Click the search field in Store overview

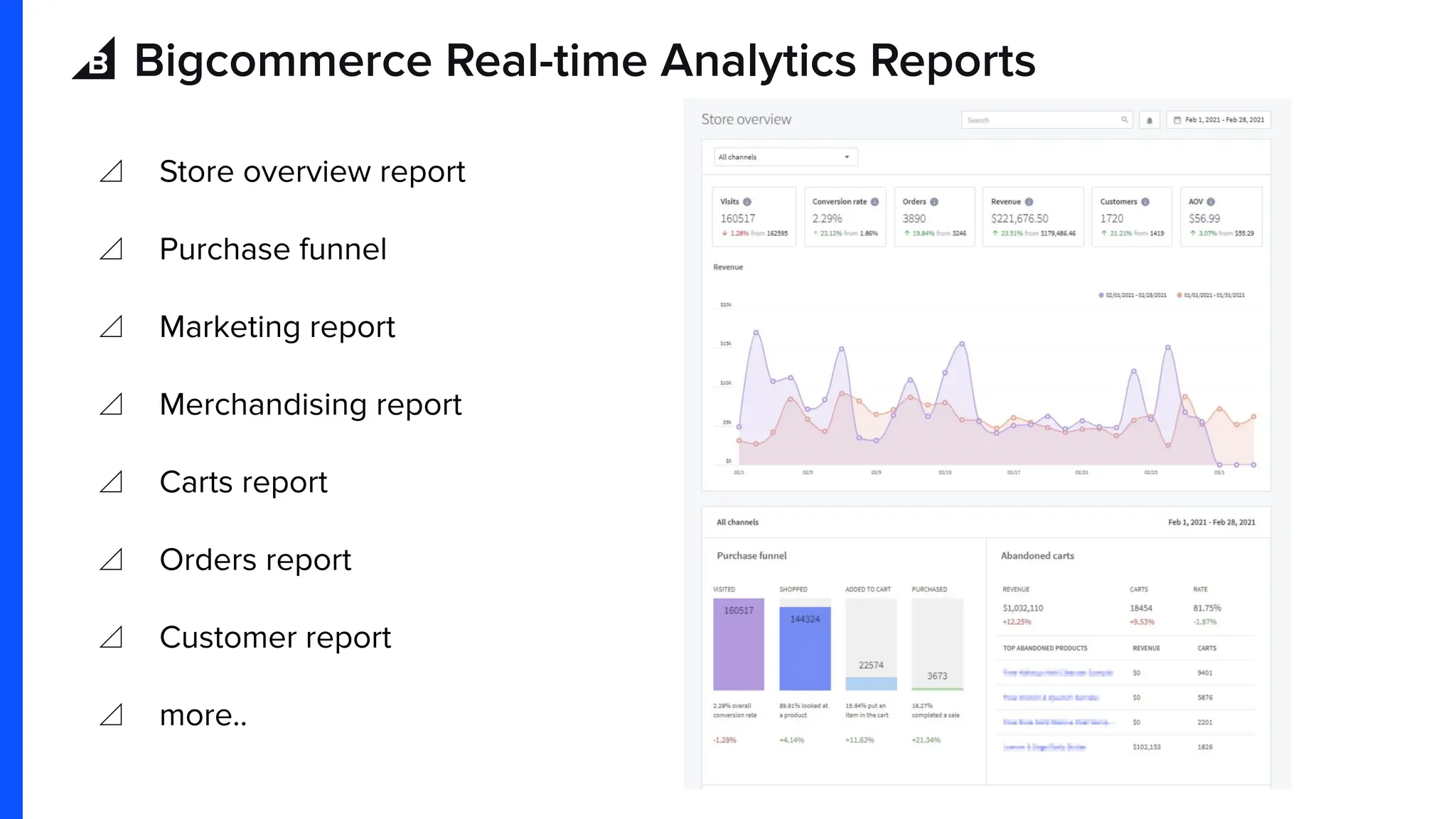click(1046, 120)
